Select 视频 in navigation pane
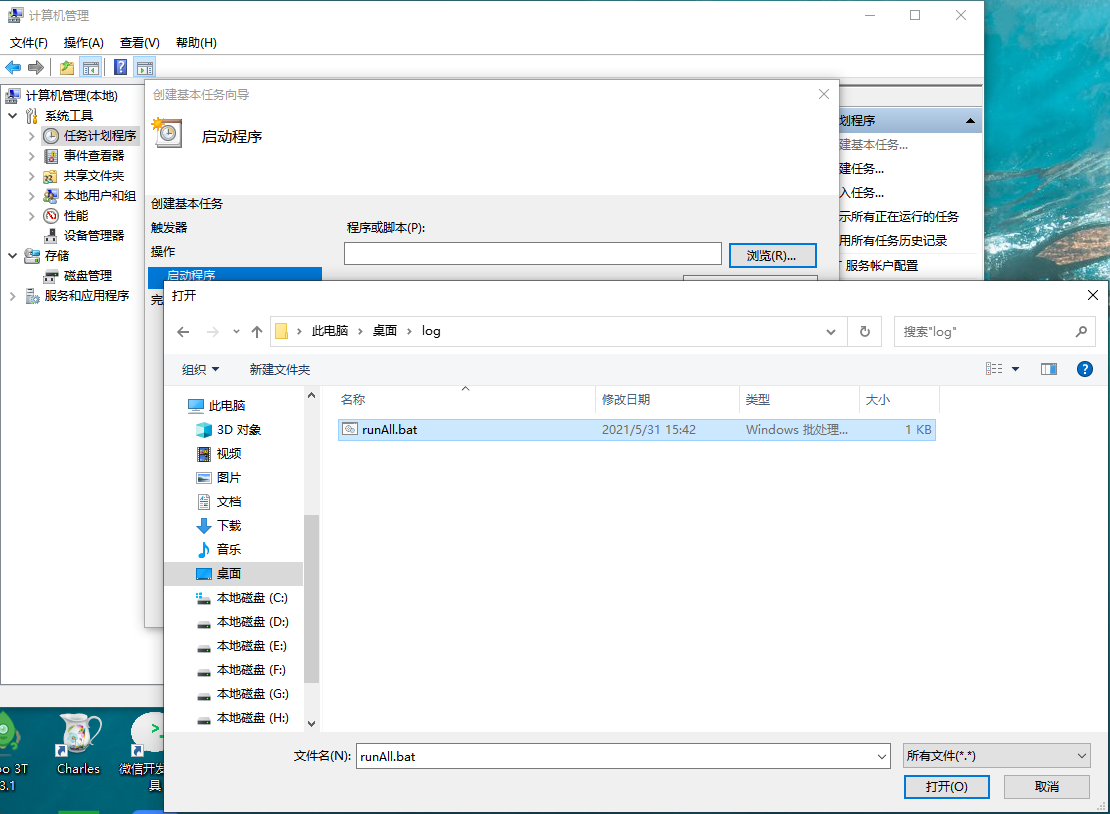Viewport: 1110px width, 814px height. point(229,454)
